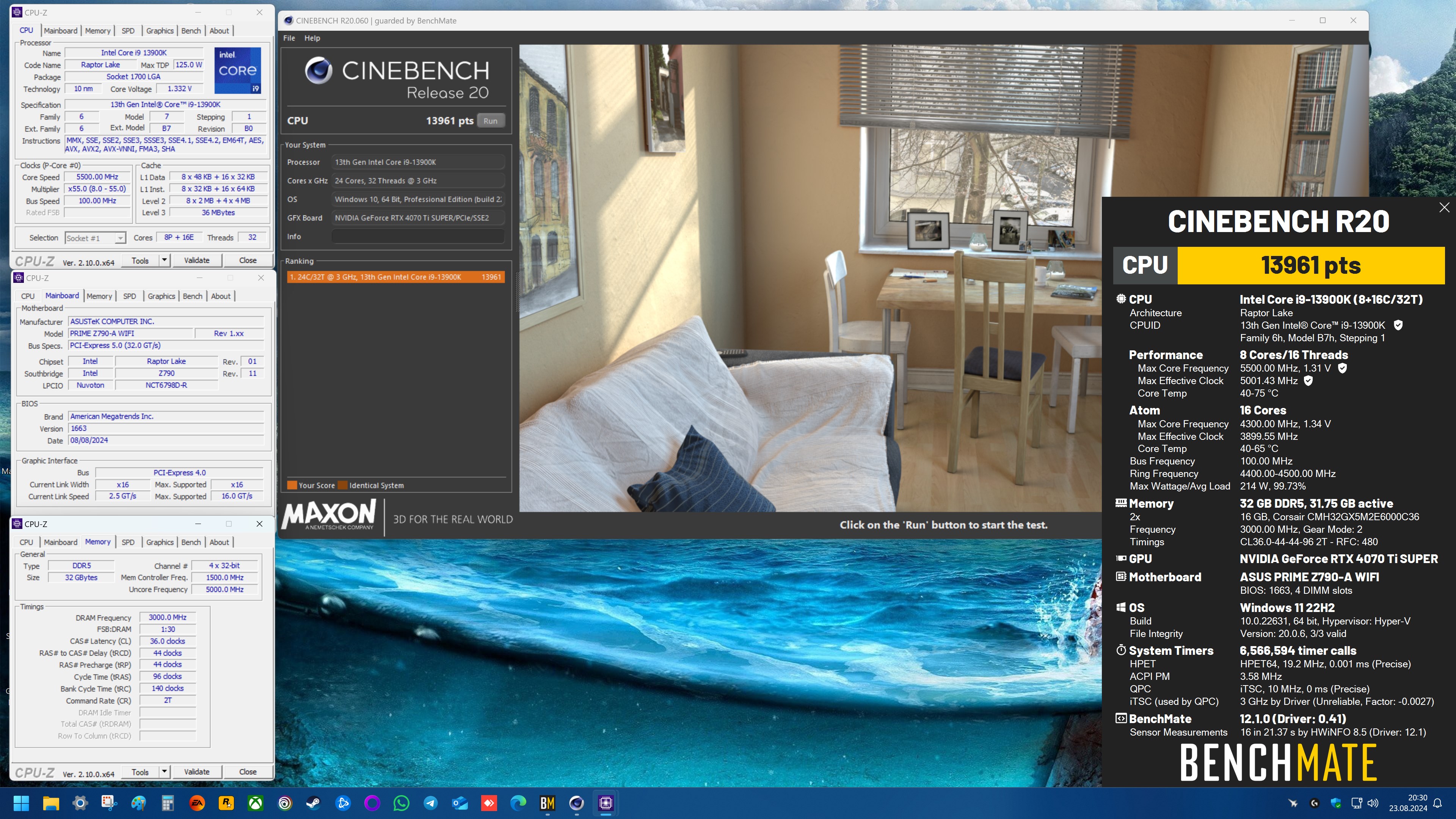Click the Uncore Frequency value 5000.0 MHz
This screenshot has width=1456, height=819.
224,589
